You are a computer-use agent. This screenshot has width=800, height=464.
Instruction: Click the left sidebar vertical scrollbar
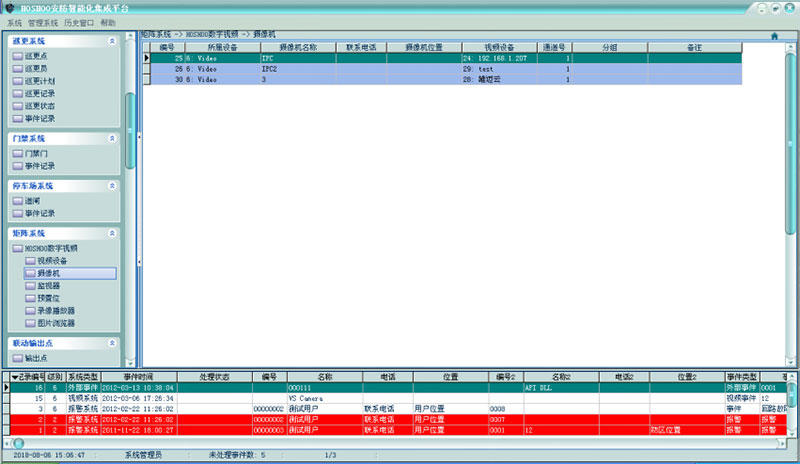129,130
